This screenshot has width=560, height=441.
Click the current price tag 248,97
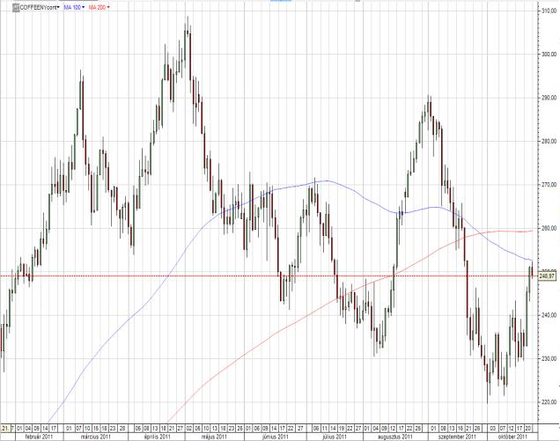click(547, 276)
